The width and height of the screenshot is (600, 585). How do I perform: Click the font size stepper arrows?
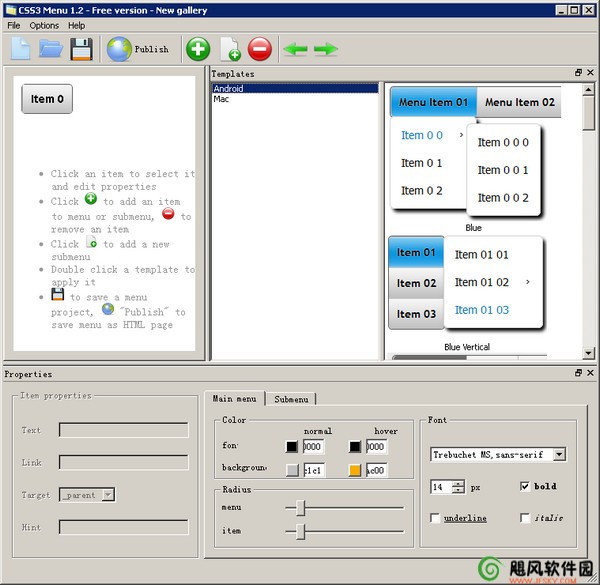coord(458,487)
